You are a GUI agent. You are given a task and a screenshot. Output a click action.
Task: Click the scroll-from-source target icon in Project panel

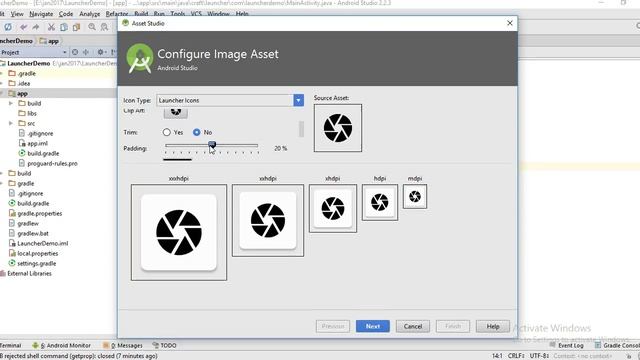tap(75, 52)
